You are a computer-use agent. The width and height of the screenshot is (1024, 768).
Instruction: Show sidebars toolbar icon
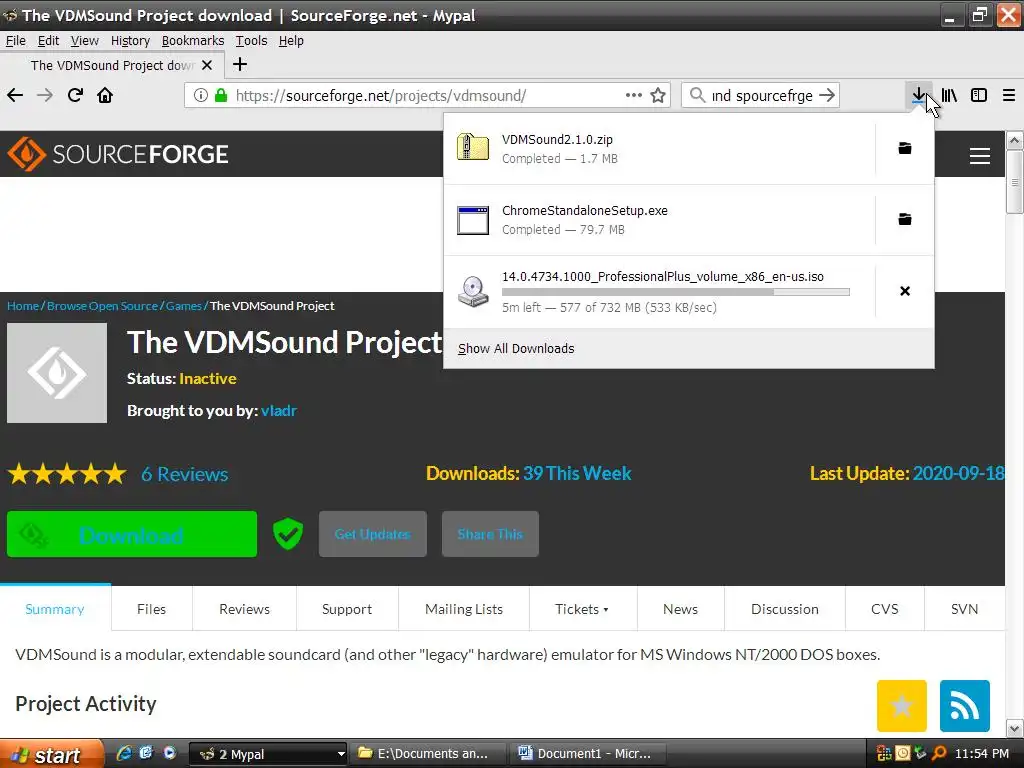coord(979,95)
